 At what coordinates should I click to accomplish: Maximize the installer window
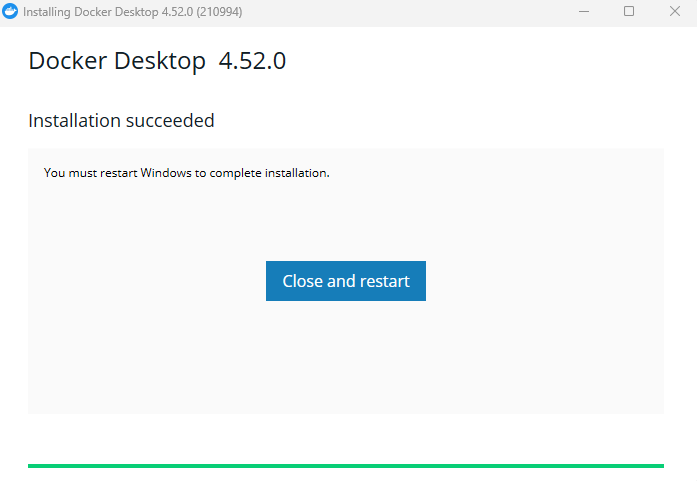pos(629,12)
